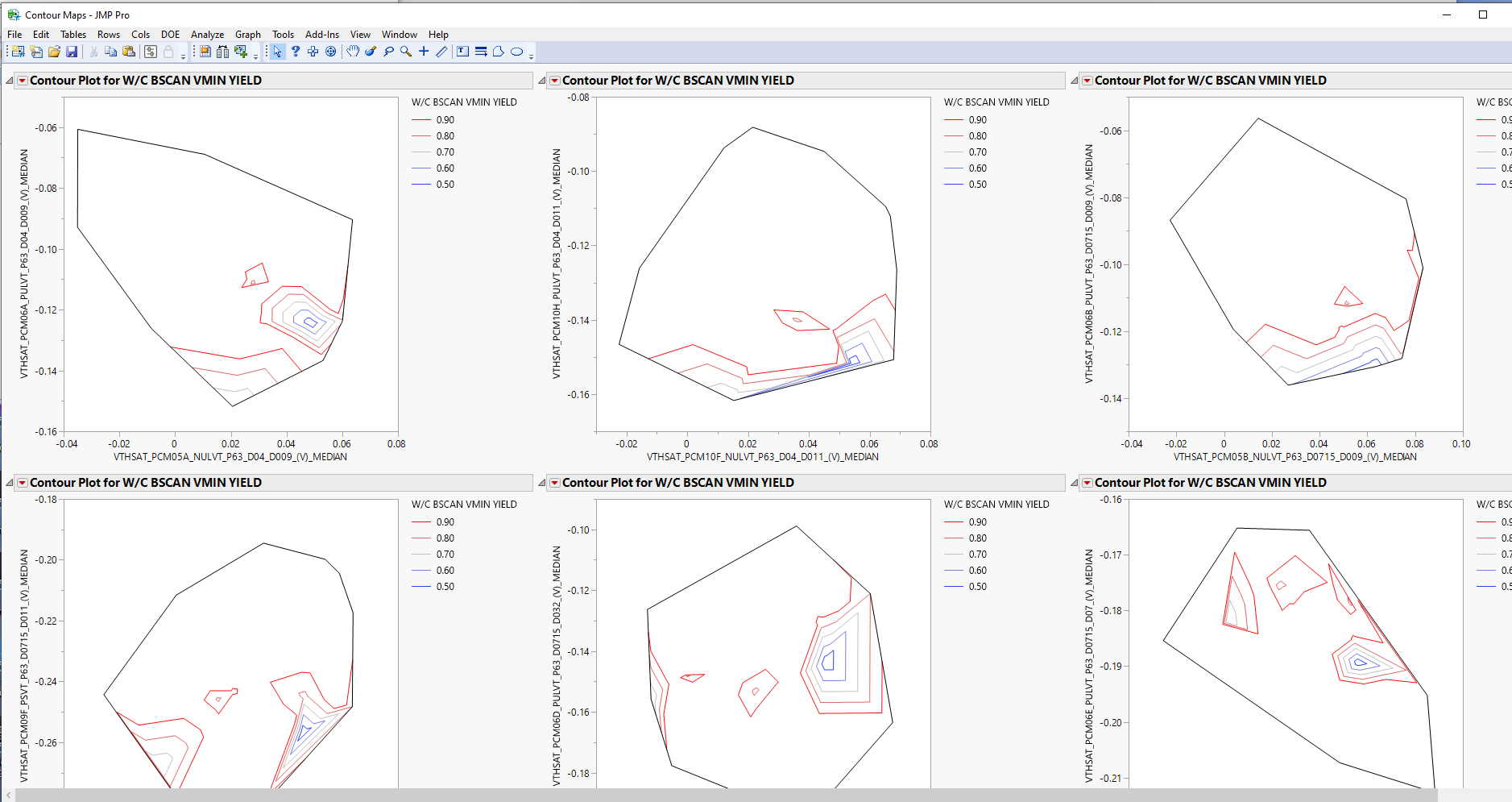The width and height of the screenshot is (1512, 802).
Task: Activate the crosshair tool
Action: 424,52
